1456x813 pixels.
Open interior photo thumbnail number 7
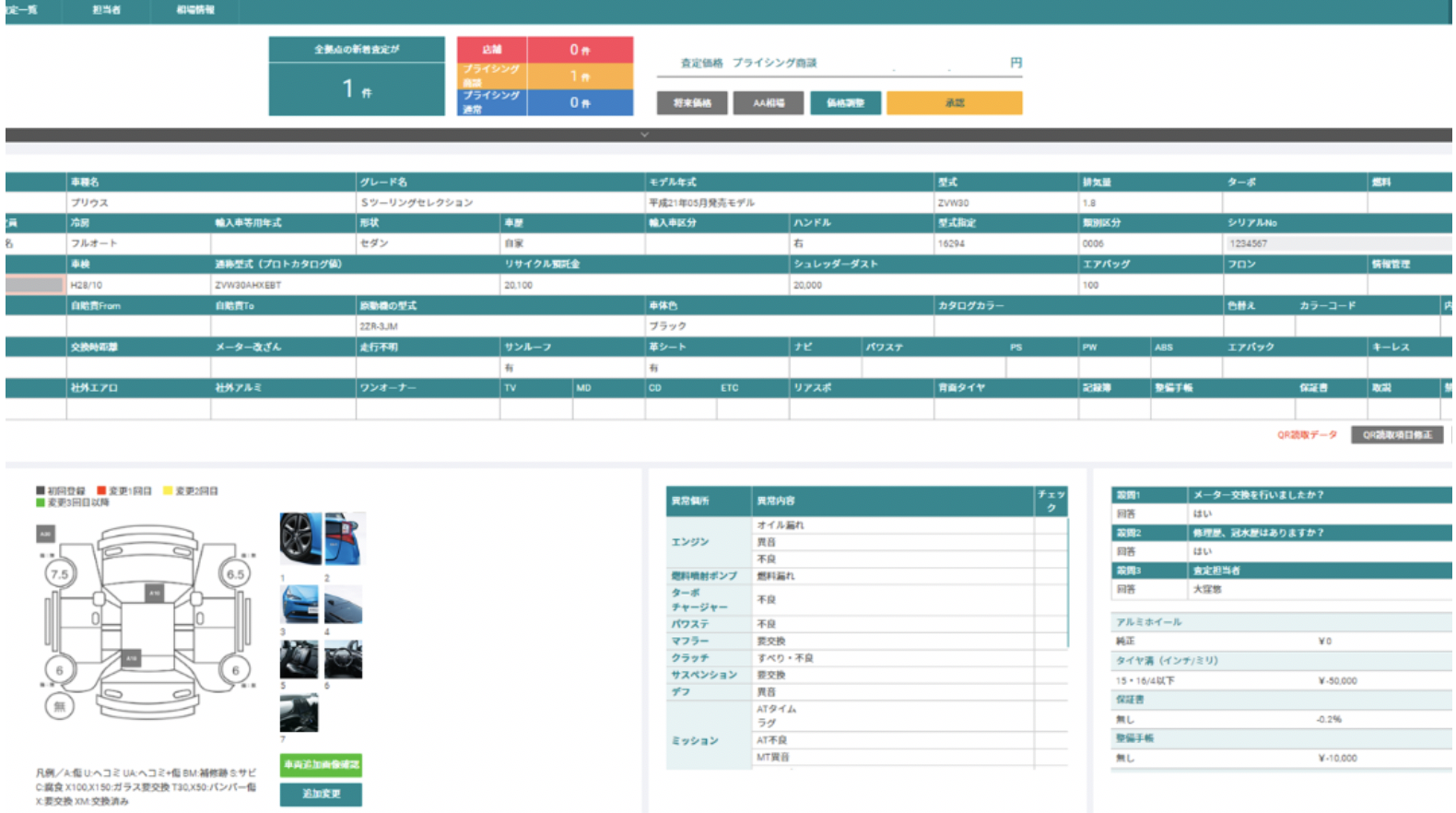[x=299, y=713]
